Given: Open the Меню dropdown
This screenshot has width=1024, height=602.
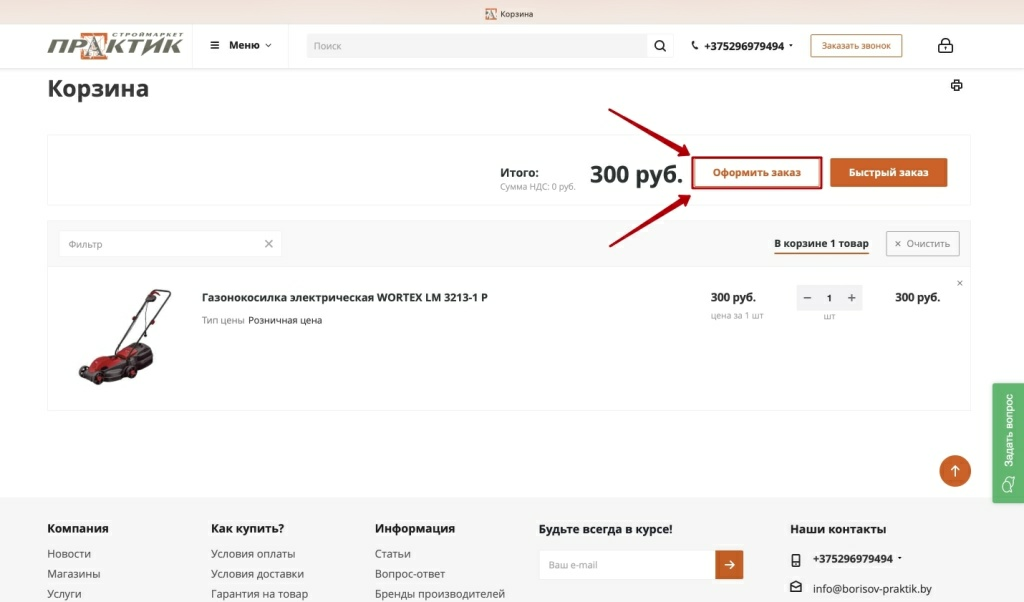Looking at the screenshot, I should point(241,45).
